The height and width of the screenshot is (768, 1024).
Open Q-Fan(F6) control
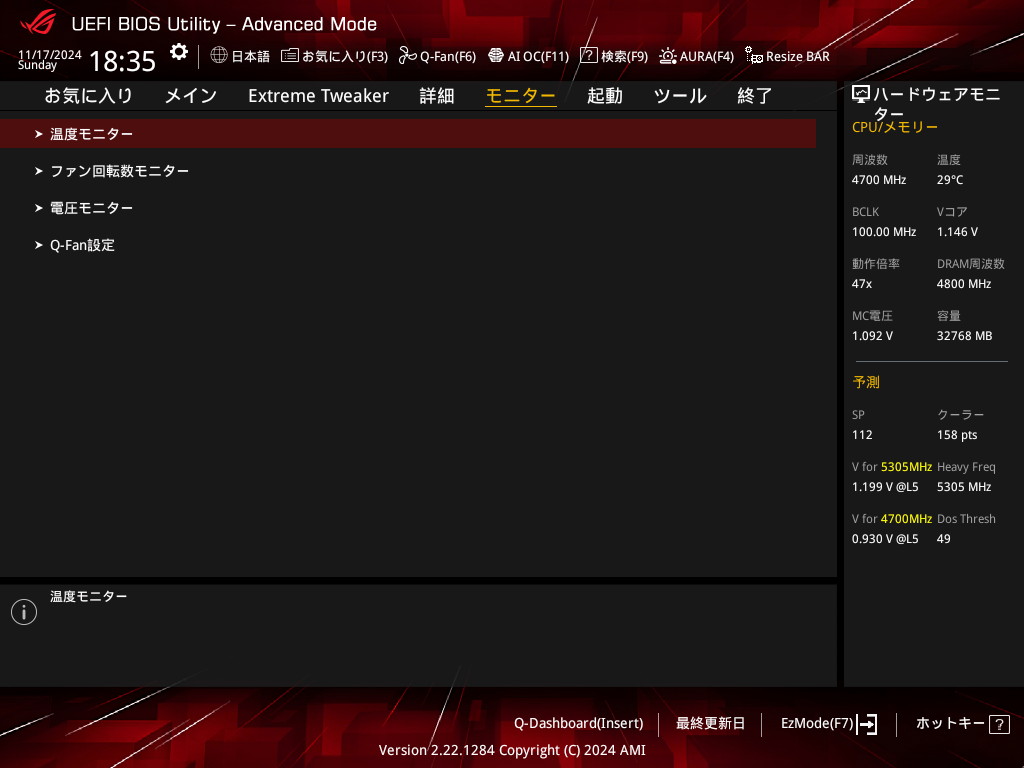click(448, 57)
